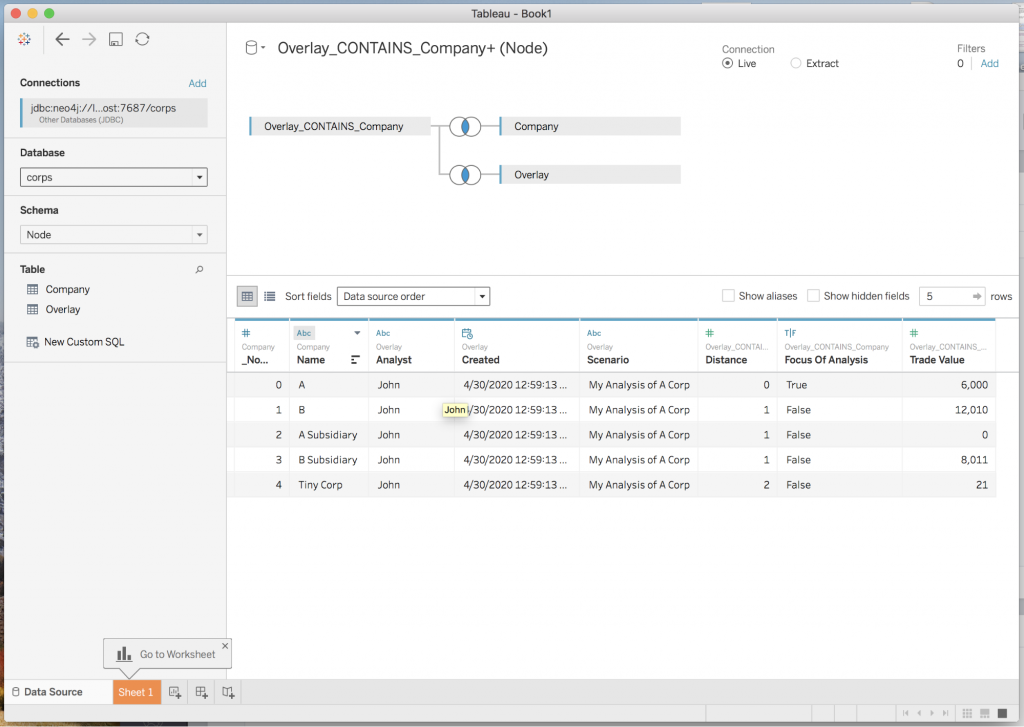Select the Live connection option

pyautogui.click(x=727, y=63)
